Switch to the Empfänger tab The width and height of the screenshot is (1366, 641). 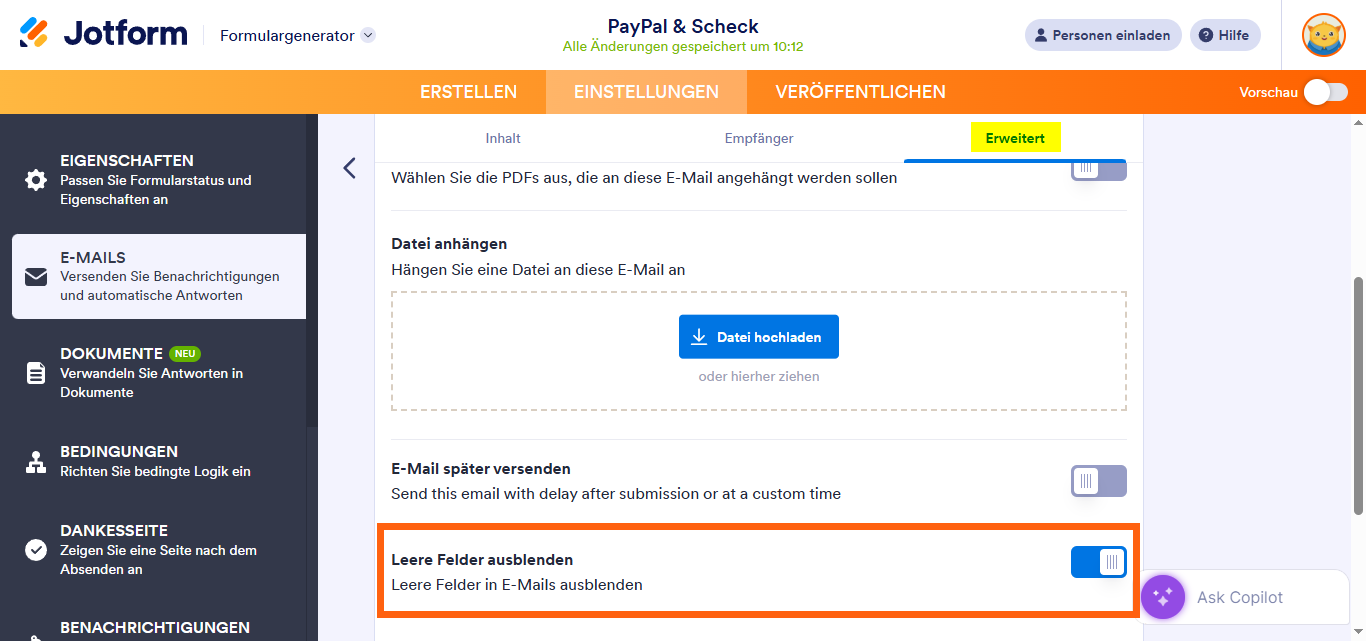point(758,138)
